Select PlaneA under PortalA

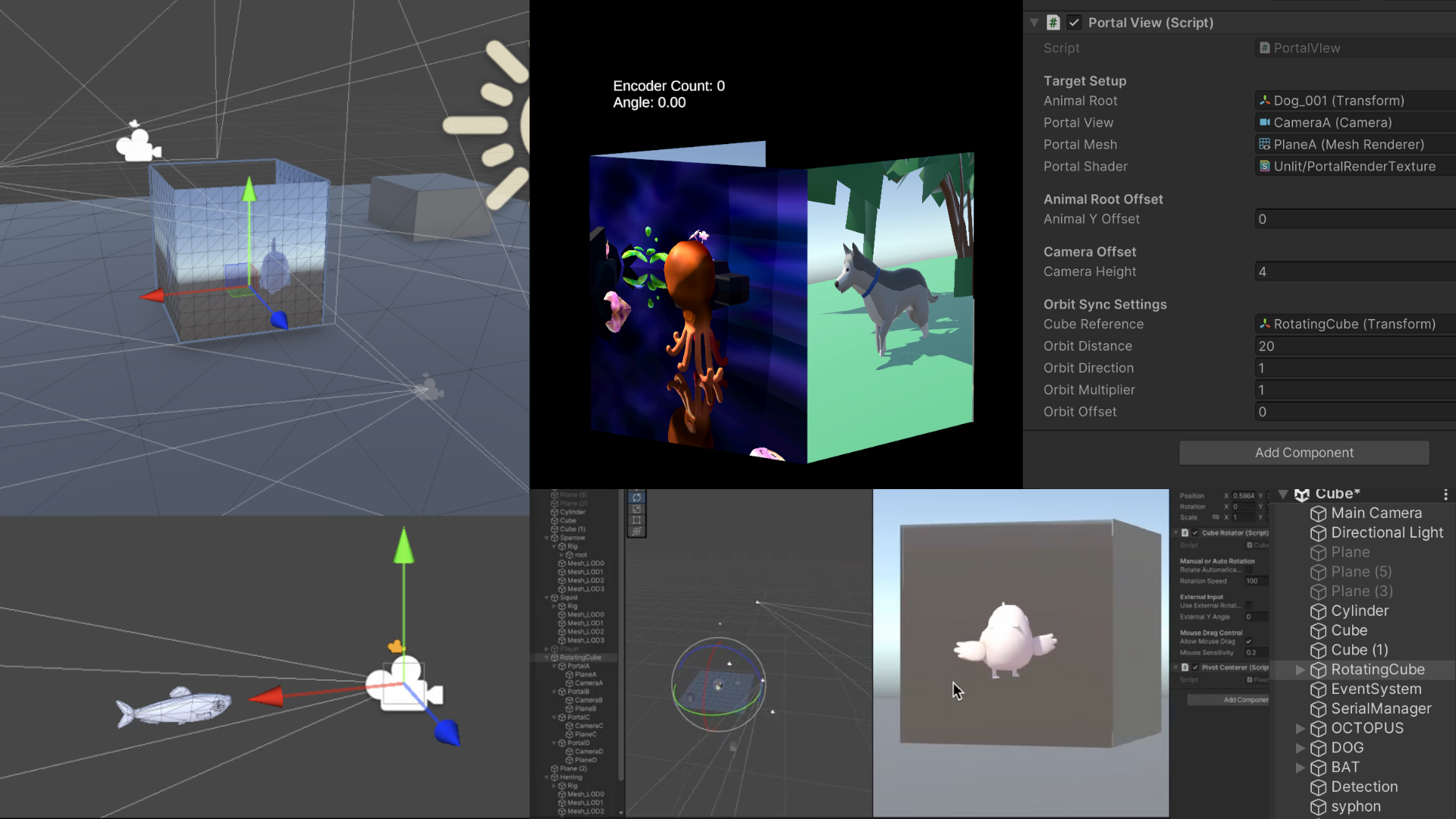click(585, 674)
